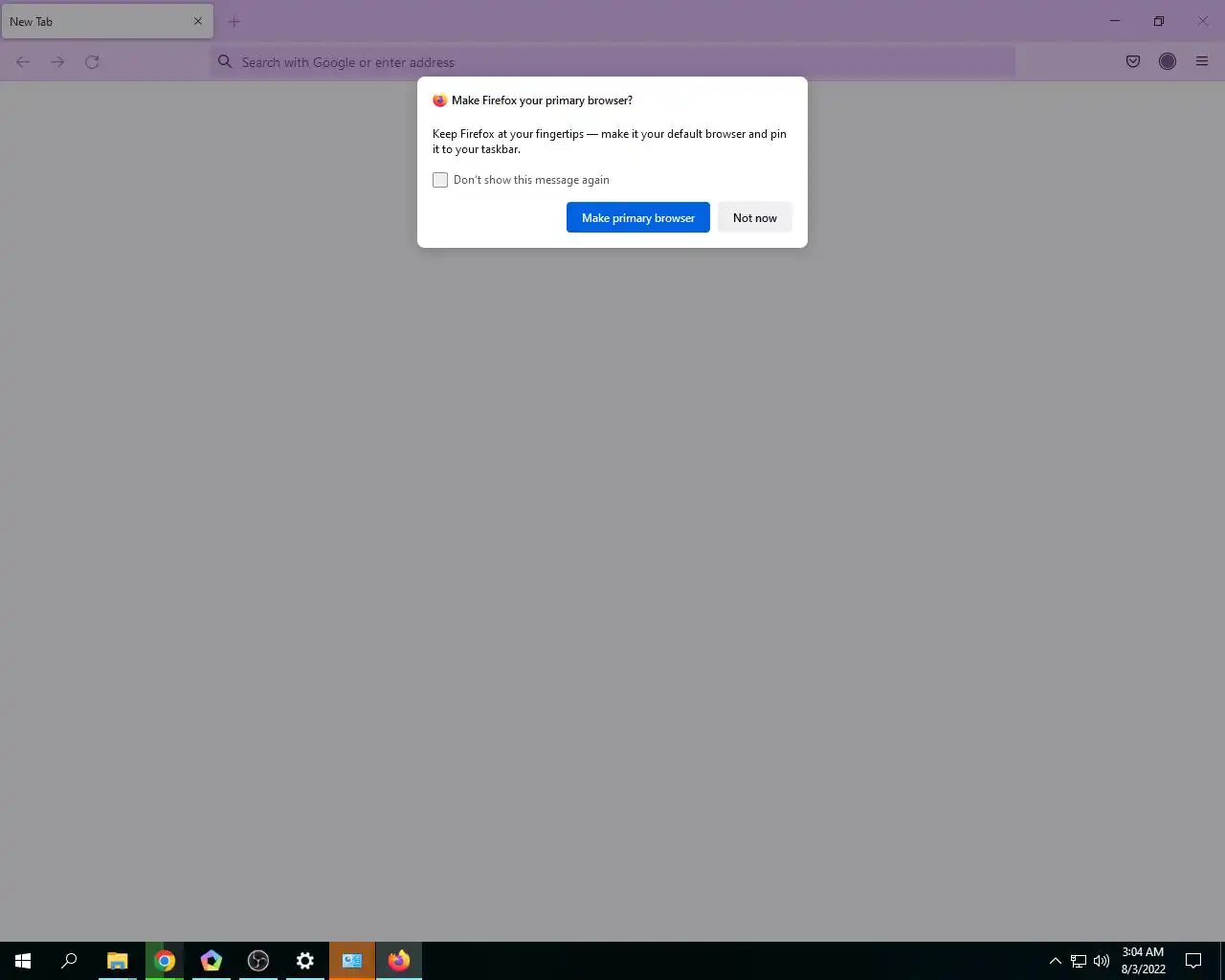Open taskbar search magnifier
The image size is (1225, 980).
tap(69, 961)
